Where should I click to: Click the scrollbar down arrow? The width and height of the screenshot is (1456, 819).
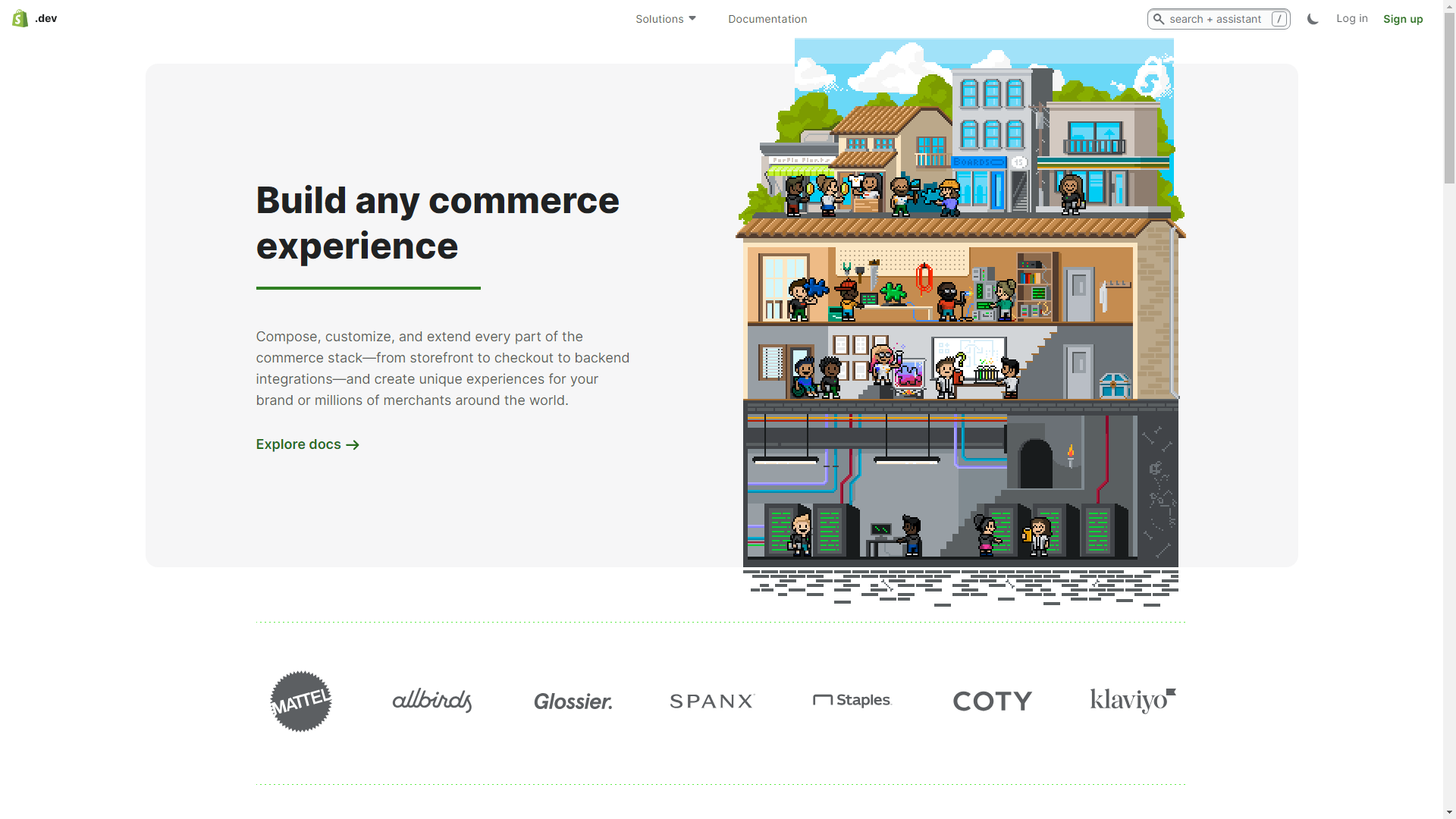pyautogui.click(x=1449, y=810)
